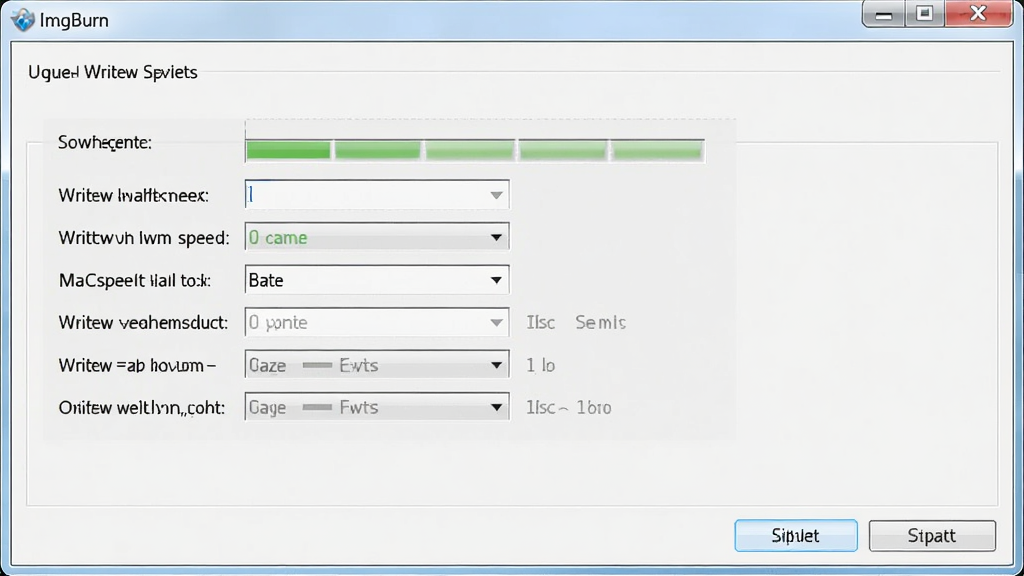Click the 'Semis' text
The height and width of the screenshot is (576, 1024).
[x=600, y=323]
